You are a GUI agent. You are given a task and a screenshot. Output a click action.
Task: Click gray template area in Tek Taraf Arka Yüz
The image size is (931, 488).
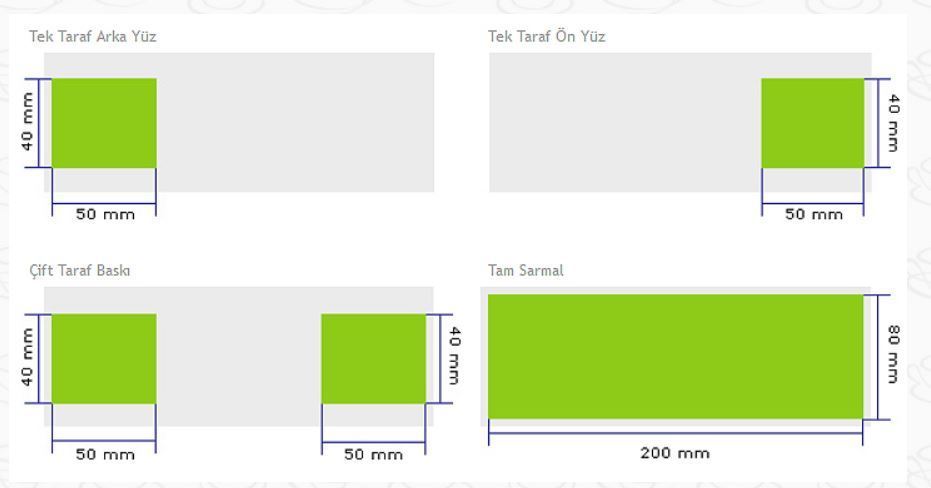(295, 122)
